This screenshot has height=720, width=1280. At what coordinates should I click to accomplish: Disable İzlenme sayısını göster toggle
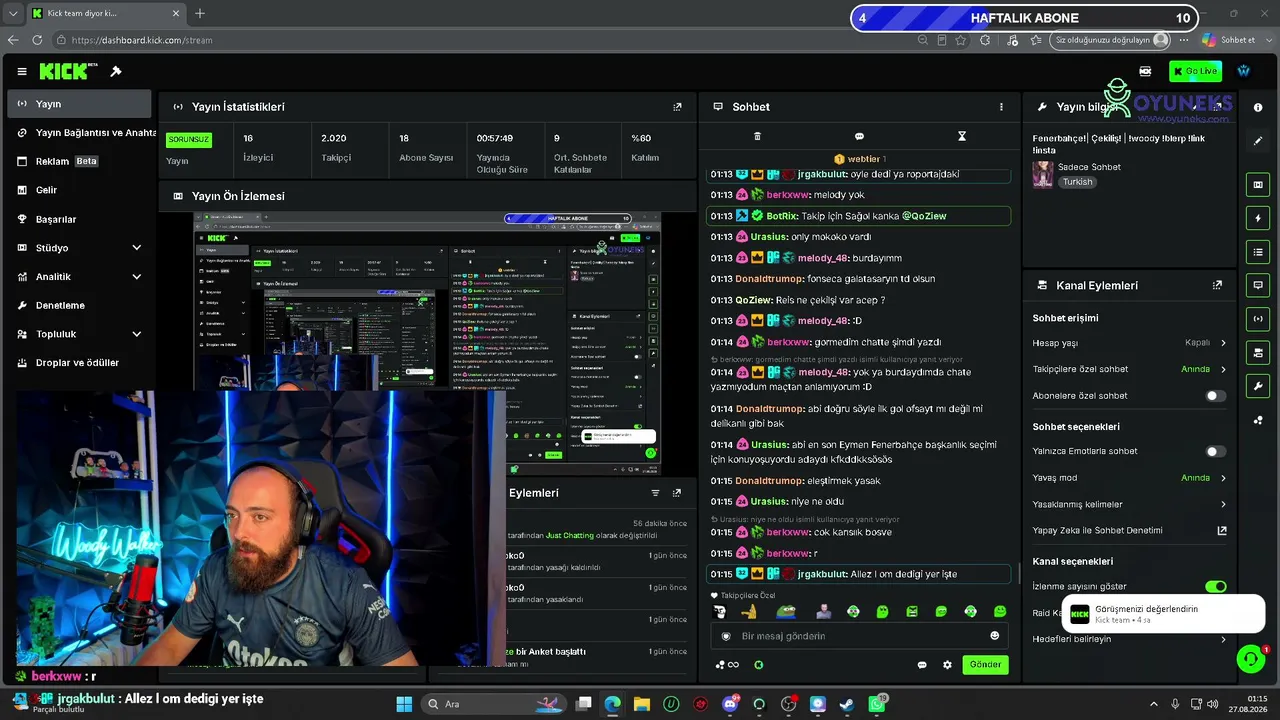coord(1215,587)
